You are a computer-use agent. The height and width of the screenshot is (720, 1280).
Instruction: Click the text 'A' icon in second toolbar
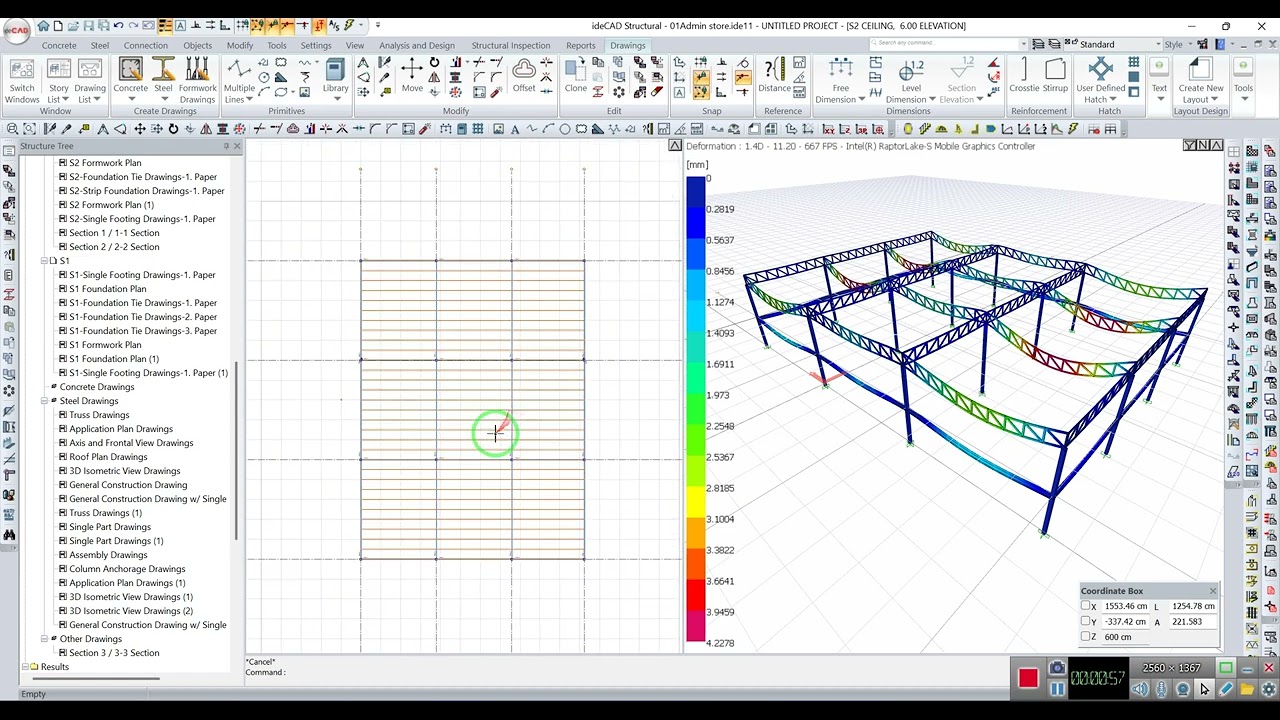coord(515,129)
